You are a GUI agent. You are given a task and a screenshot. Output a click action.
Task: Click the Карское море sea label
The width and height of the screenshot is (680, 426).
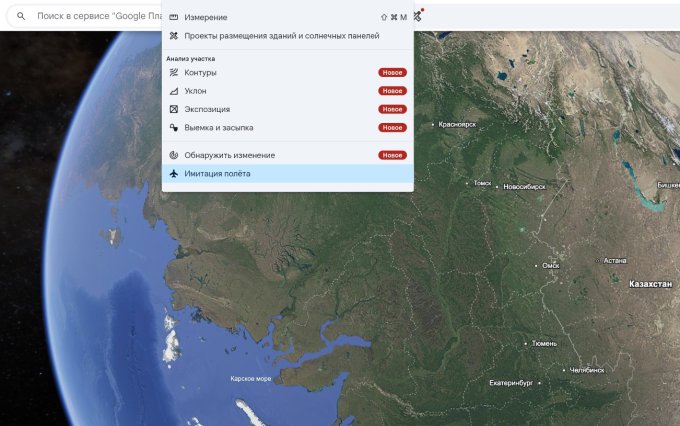point(251,379)
